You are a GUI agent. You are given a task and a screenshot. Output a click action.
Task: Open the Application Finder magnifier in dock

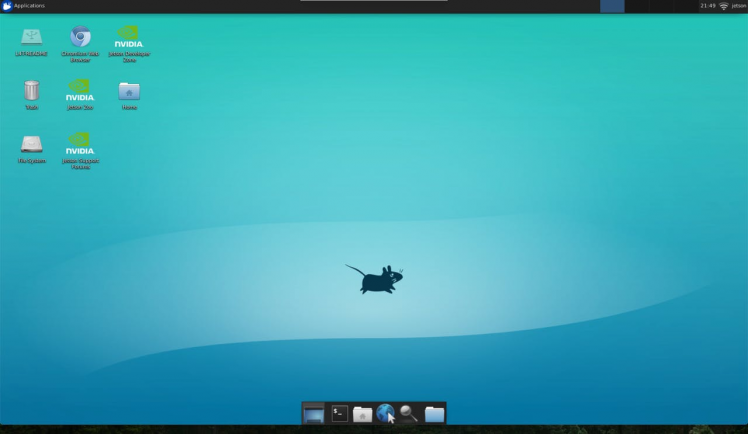pos(409,413)
